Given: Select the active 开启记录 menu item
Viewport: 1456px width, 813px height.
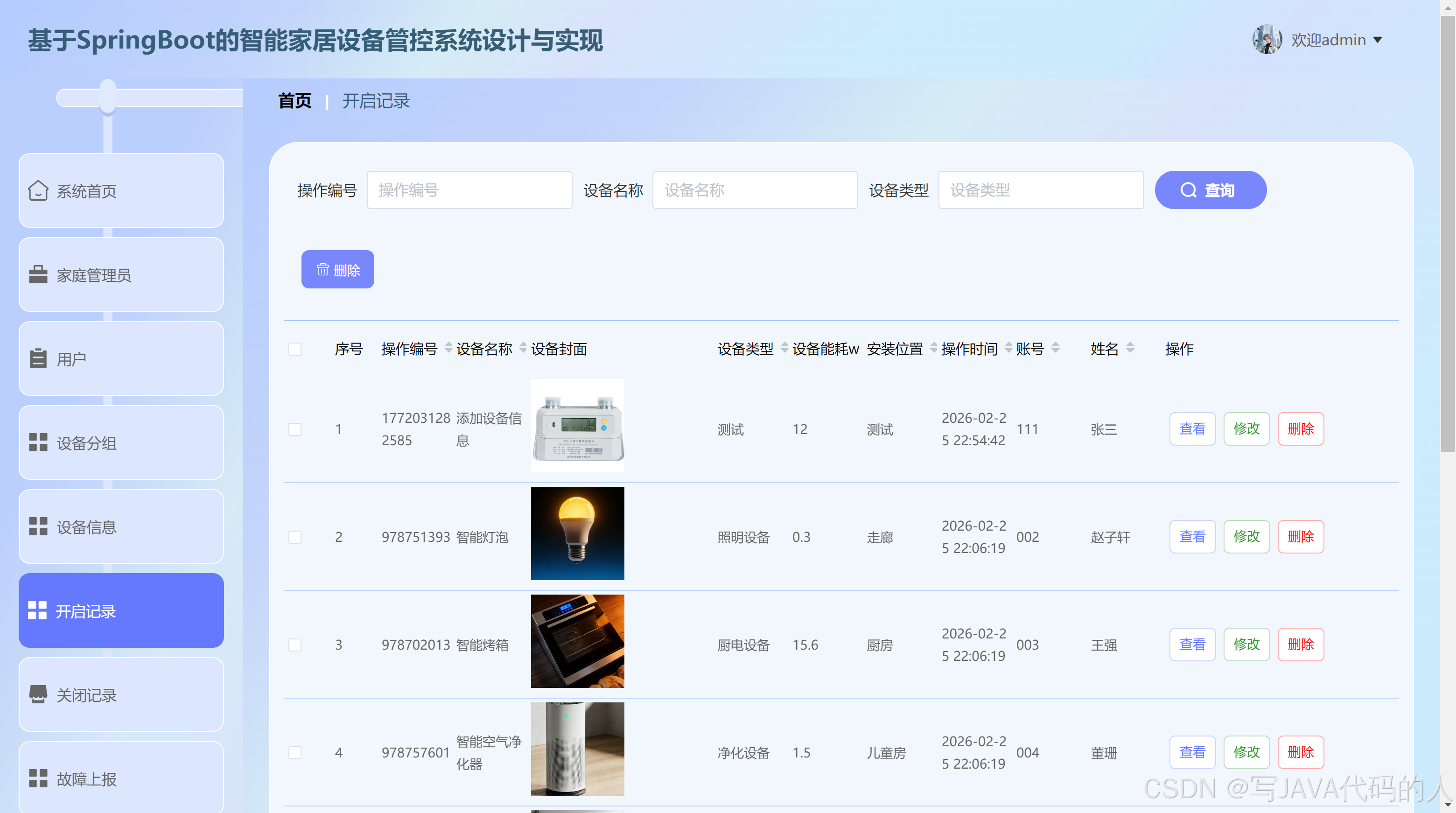Looking at the screenshot, I should (121, 610).
